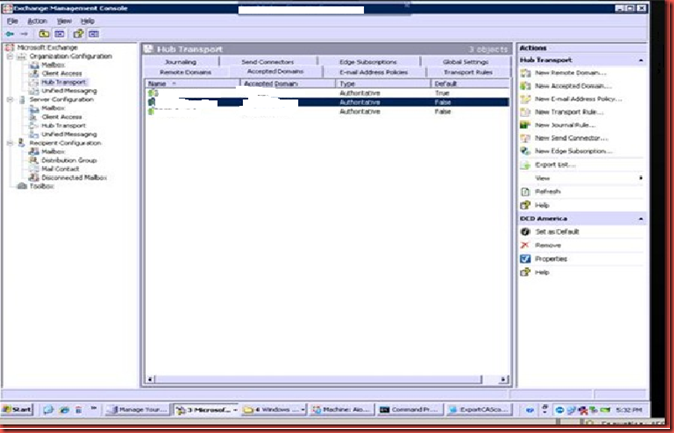Open the View menu in menu bar

(64, 21)
